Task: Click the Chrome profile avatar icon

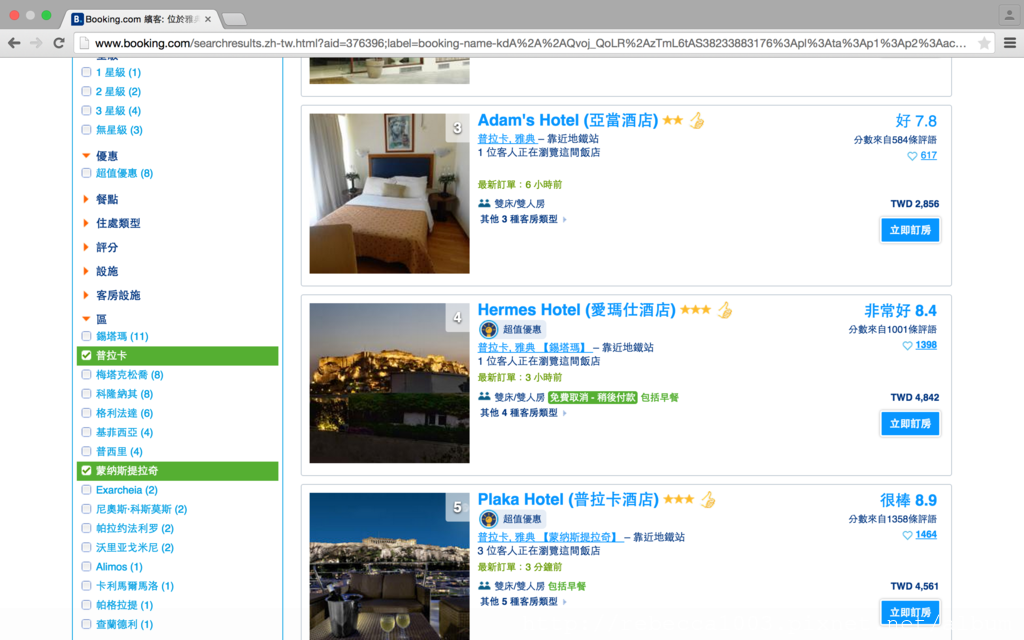Action: click(x=1009, y=16)
